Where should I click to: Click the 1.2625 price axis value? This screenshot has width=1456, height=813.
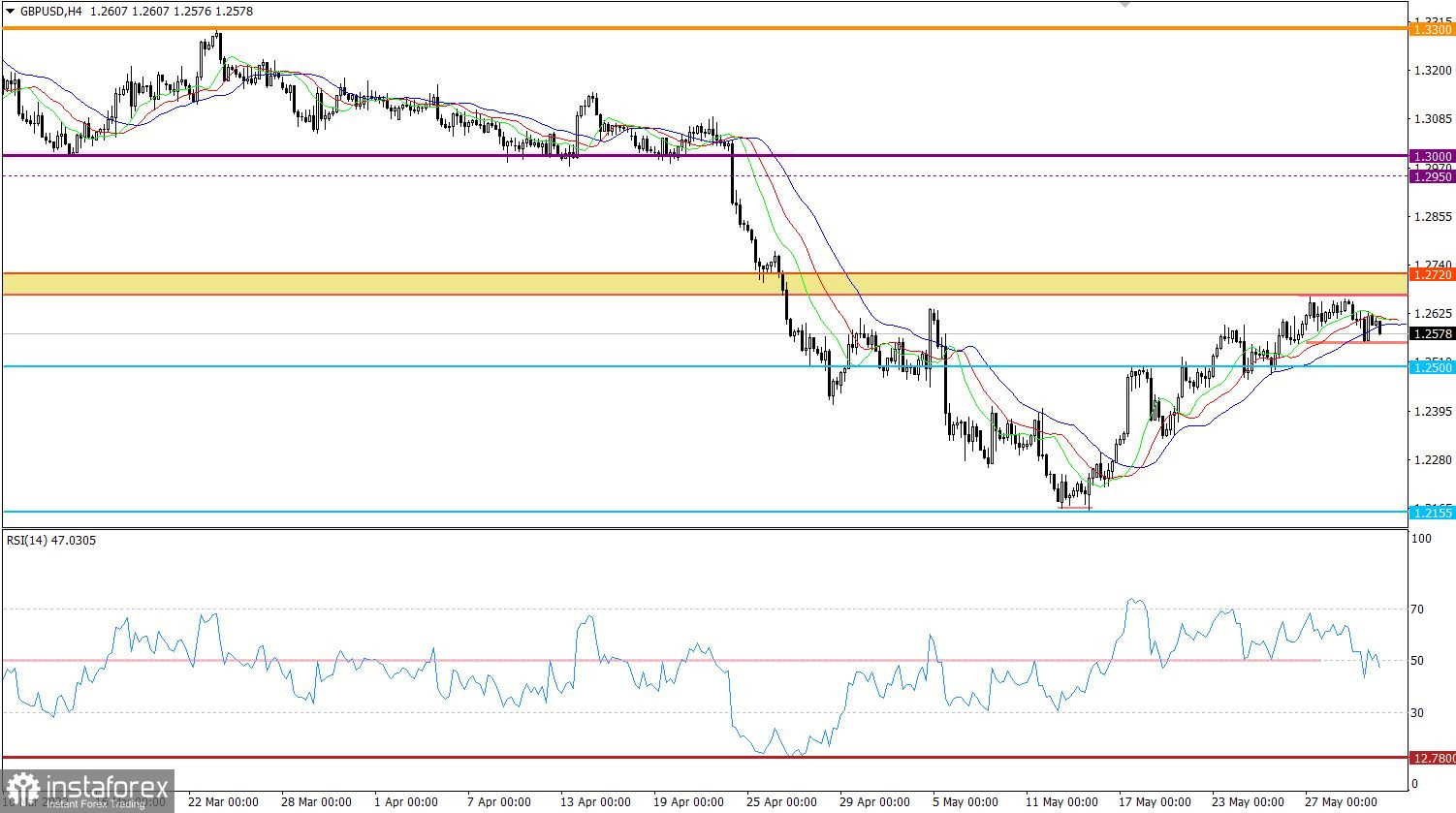click(x=1433, y=314)
